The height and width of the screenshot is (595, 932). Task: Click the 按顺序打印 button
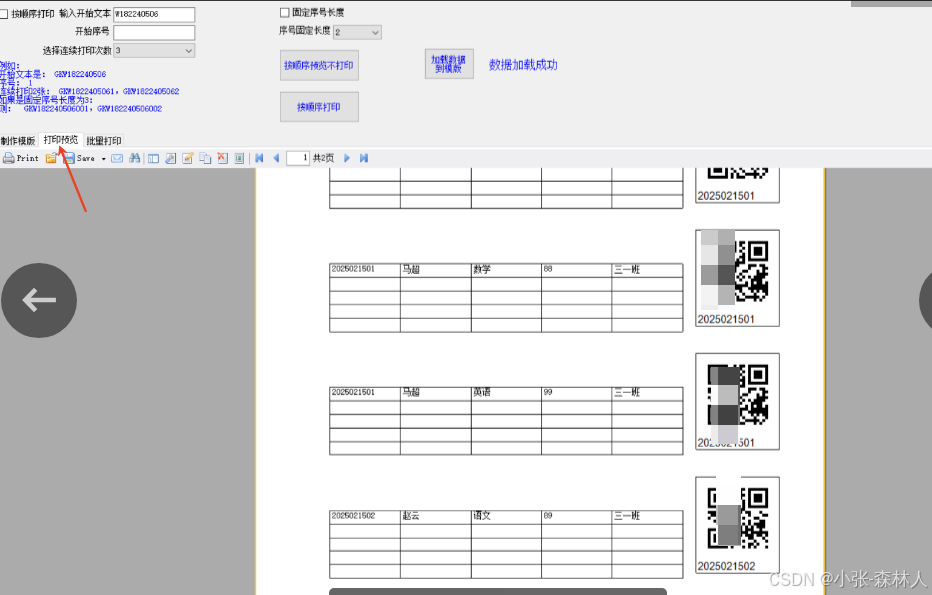(319, 107)
